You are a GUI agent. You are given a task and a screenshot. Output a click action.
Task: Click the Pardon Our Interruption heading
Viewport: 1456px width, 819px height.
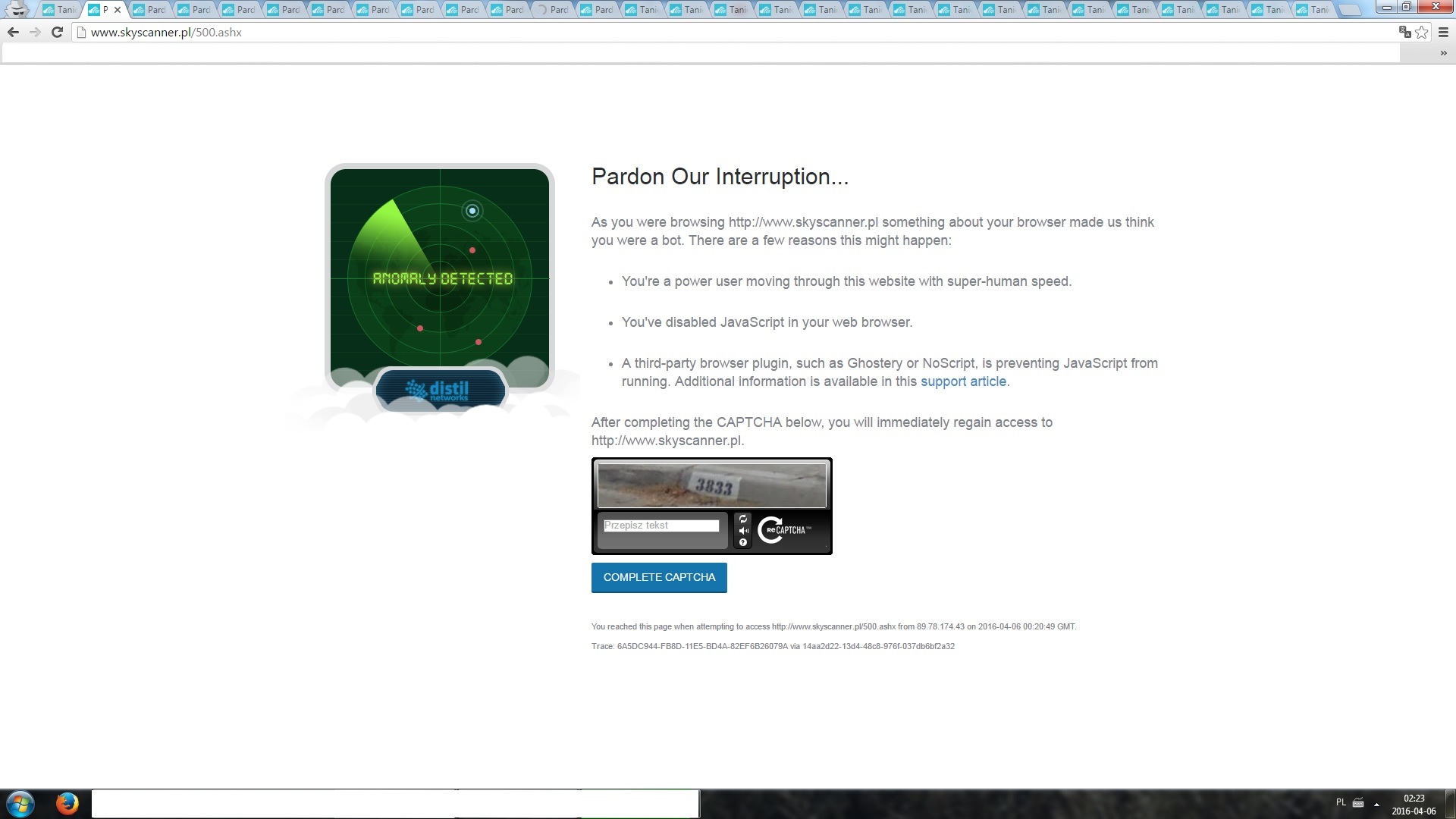720,177
